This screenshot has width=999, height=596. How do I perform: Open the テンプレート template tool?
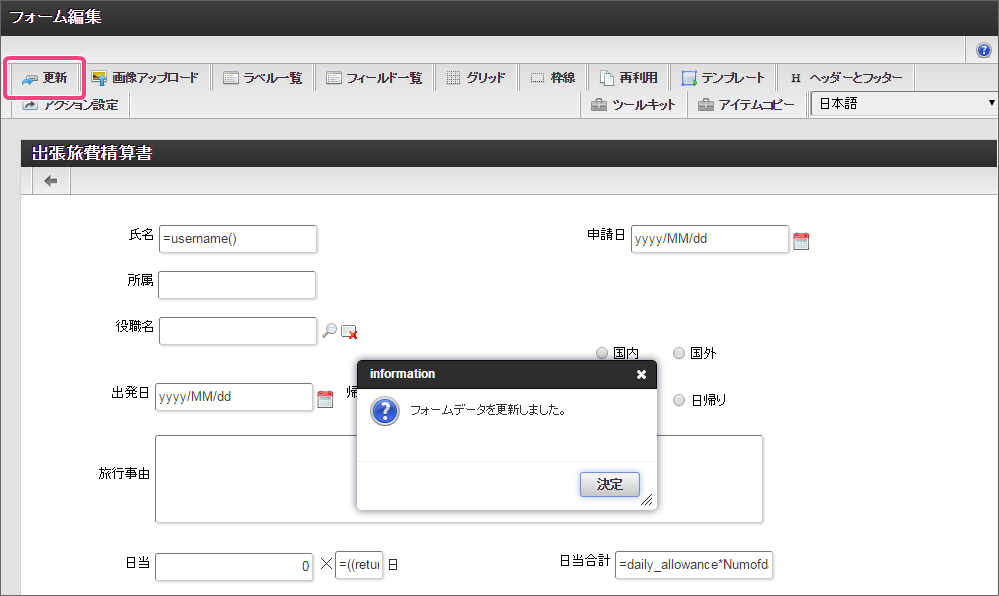[x=723, y=78]
